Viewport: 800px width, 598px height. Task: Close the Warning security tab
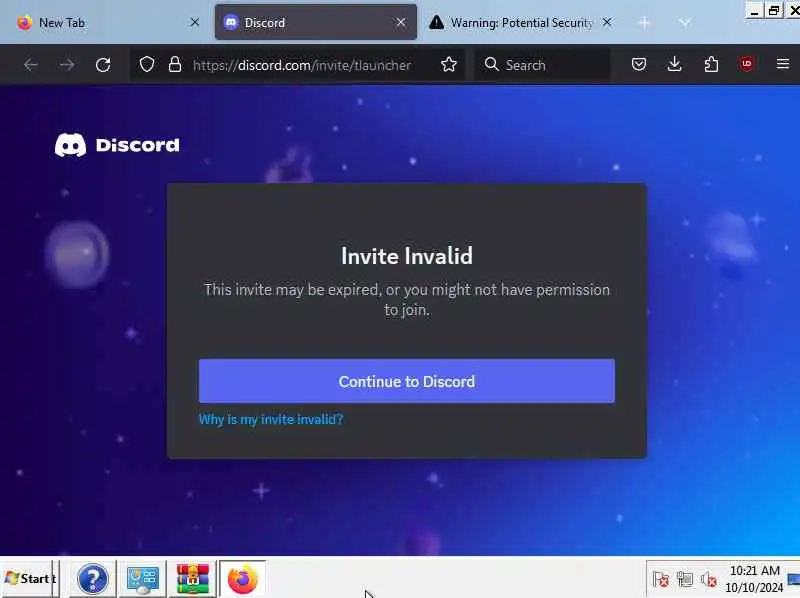point(607,22)
